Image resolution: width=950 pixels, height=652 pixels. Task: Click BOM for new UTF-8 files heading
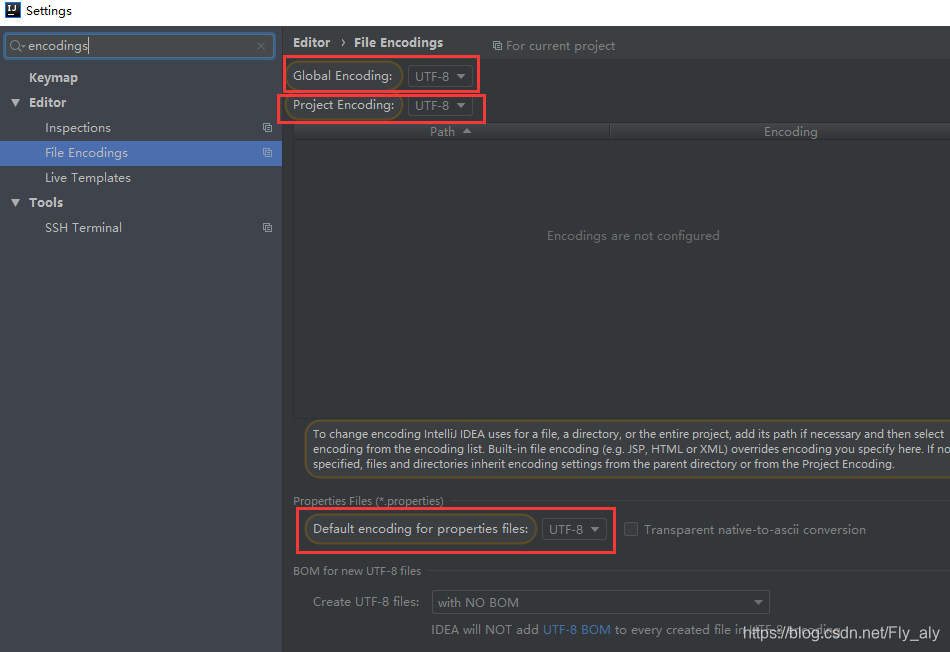(357, 571)
